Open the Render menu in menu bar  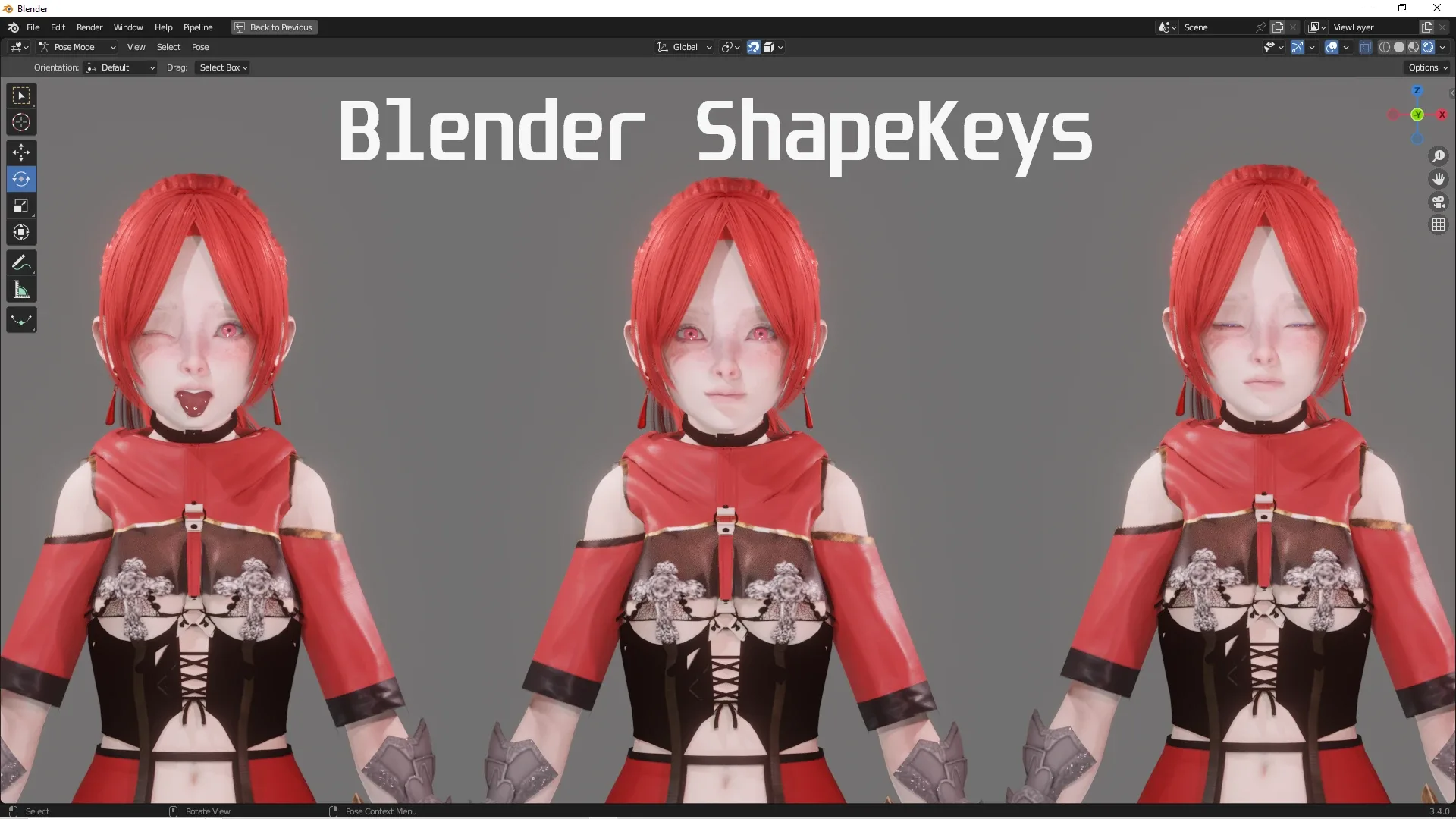[89, 27]
